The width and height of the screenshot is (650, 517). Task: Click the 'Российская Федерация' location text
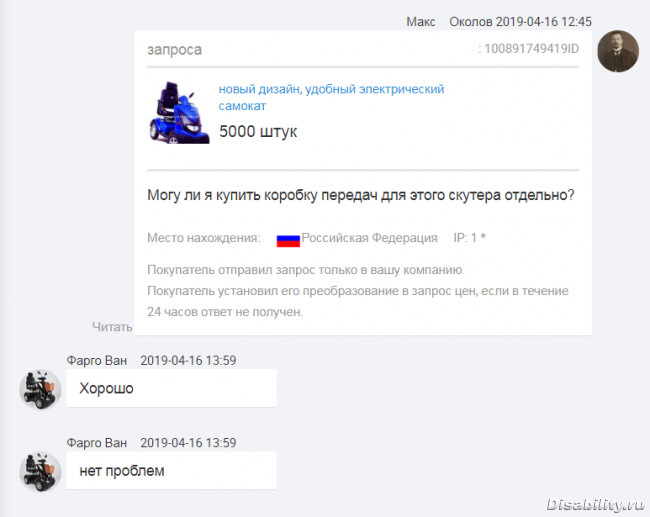pyautogui.click(x=369, y=238)
